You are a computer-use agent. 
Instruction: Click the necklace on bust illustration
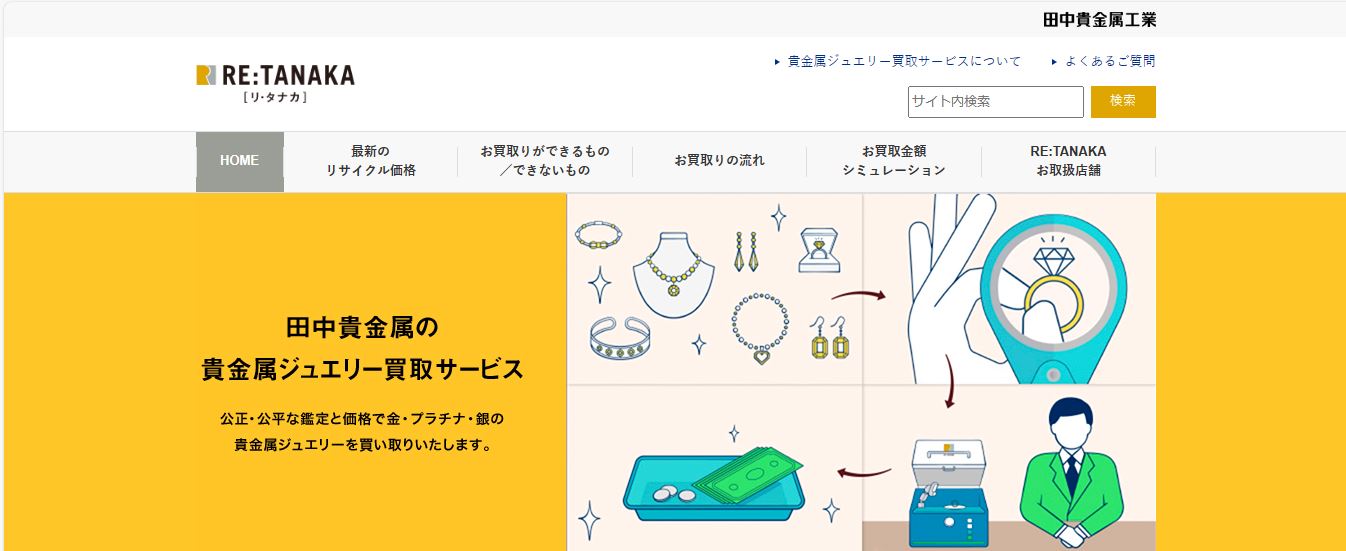coord(673,274)
